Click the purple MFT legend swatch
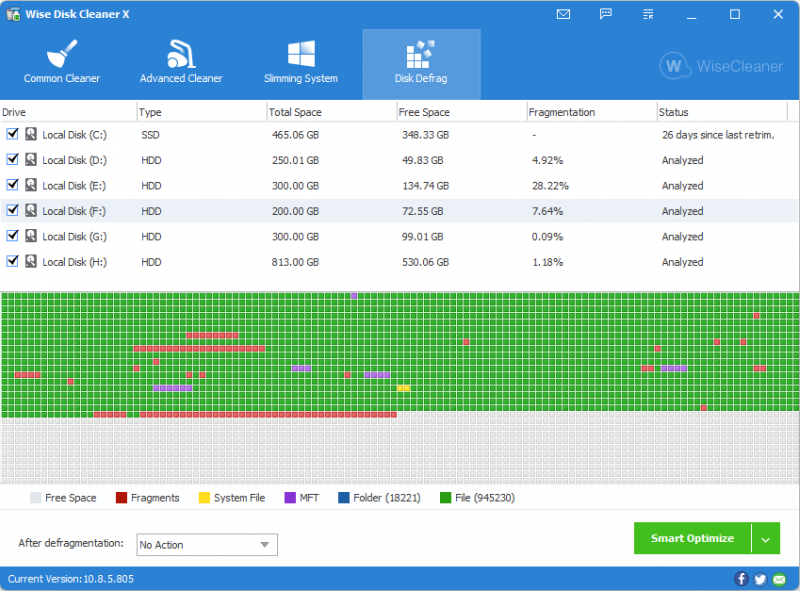This screenshot has height=591, width=800. (x=290, y=498)
